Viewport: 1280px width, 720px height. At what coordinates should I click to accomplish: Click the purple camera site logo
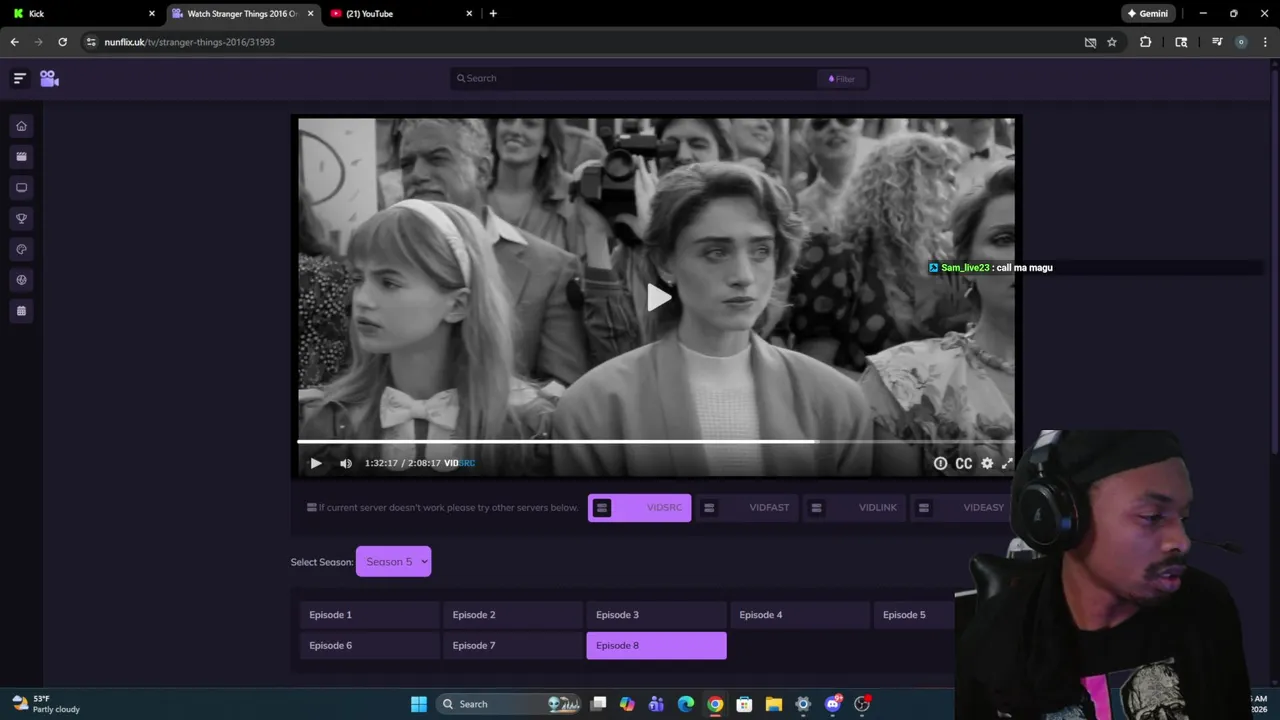[x=49, y=78]
